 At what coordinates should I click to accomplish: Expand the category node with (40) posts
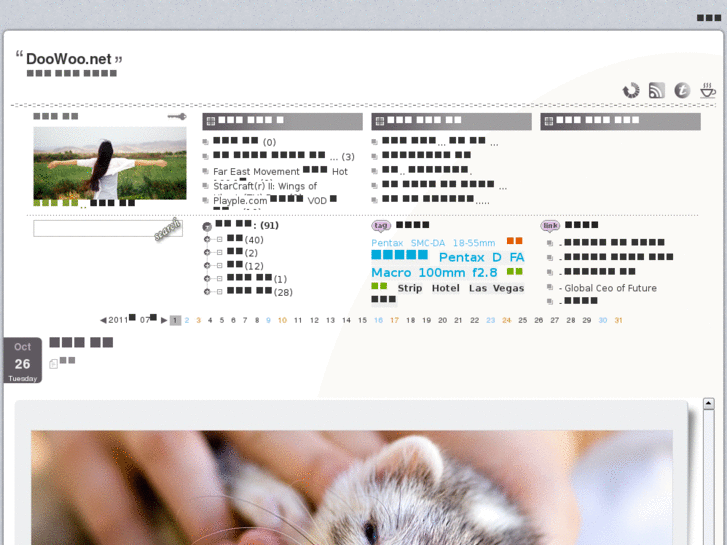pyautogui.click(x=207, y=239)
